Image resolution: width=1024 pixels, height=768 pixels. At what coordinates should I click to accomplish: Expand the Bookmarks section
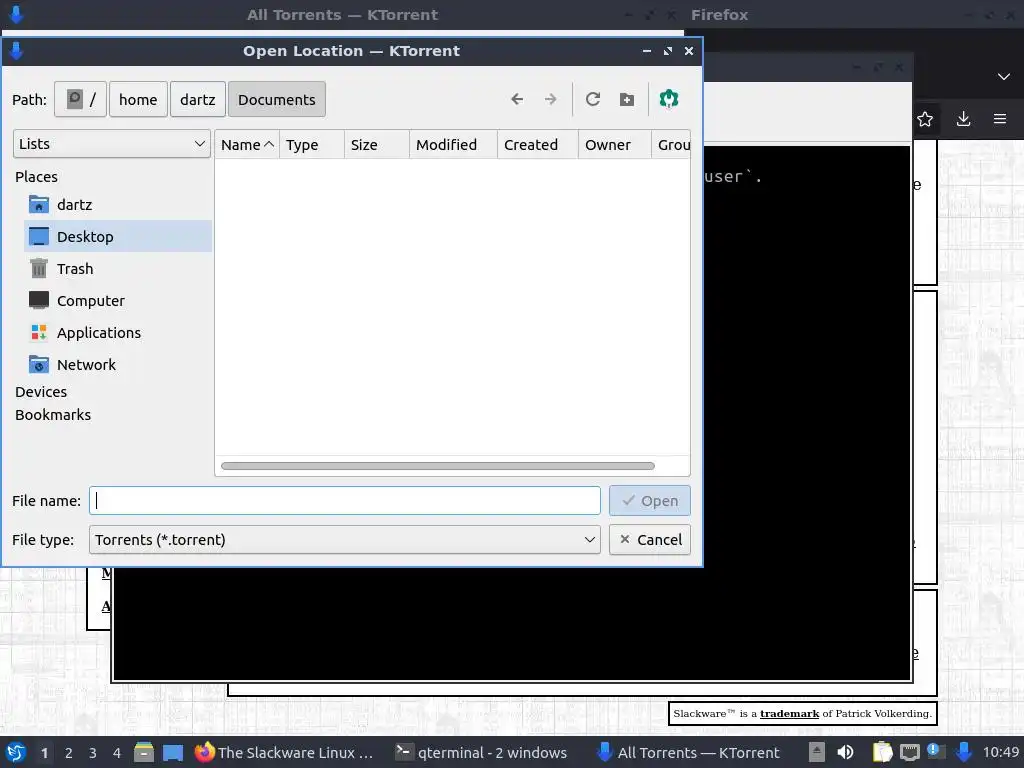(53, 415)
